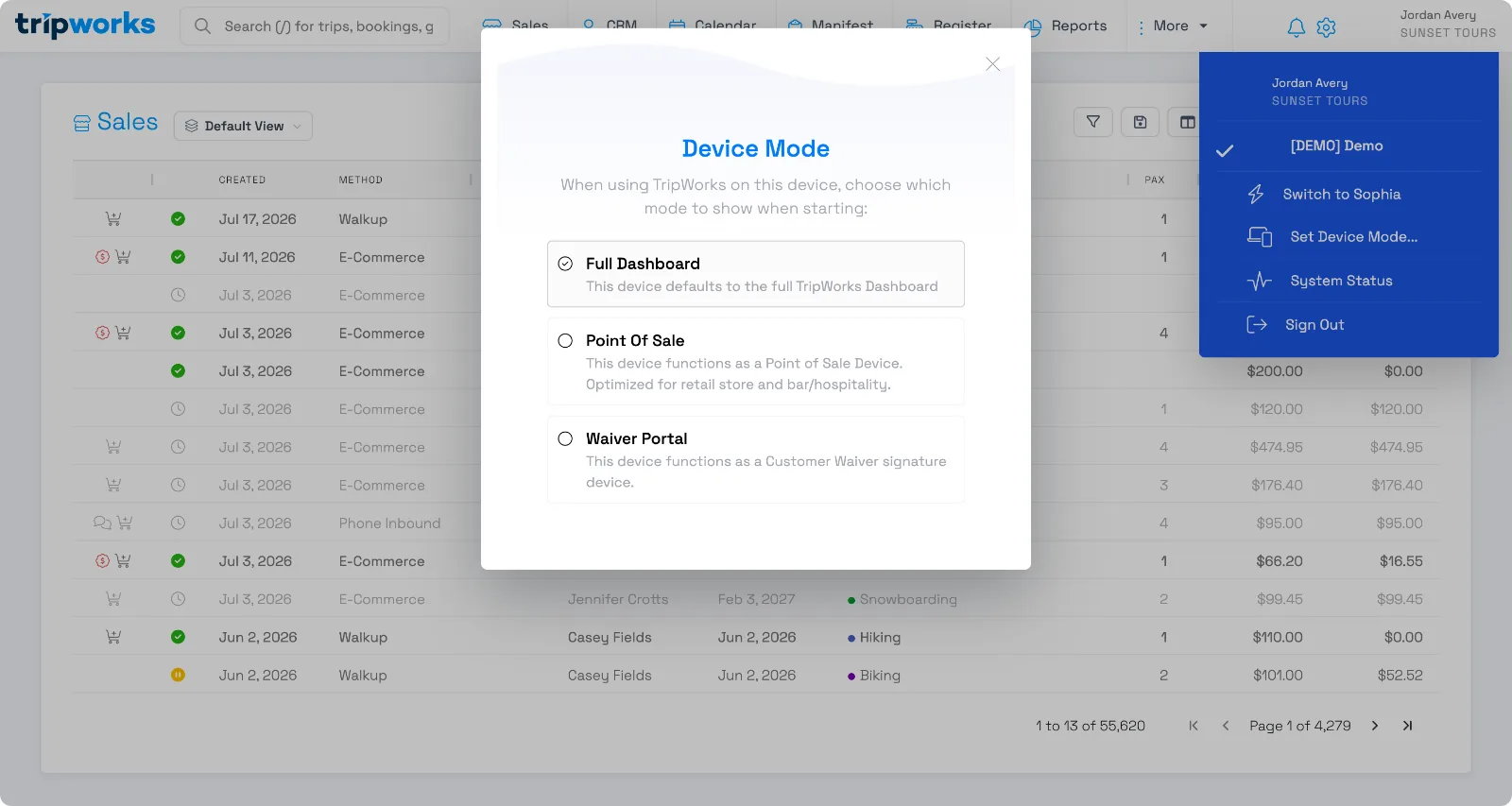Open the More dropdown menu
The height and width of the screenshot is (806, 1512).
click(x=1172, y=26)
